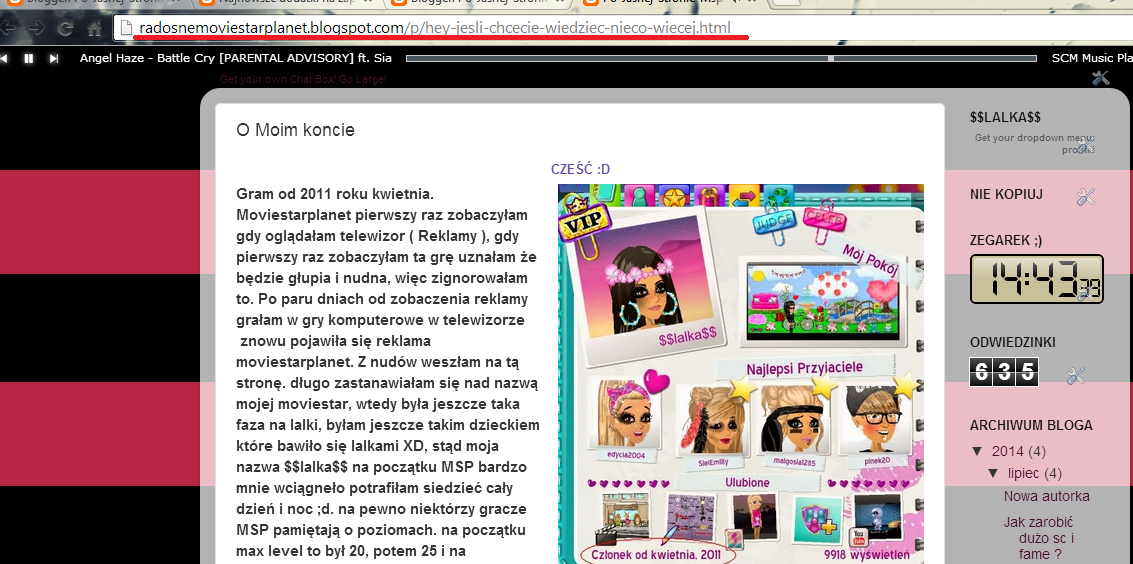Edit the NIE KOPIUJ widget via wrench
Viewport: 1133px width, 564px height.
pyautogui.click(x=1086, y=196)
